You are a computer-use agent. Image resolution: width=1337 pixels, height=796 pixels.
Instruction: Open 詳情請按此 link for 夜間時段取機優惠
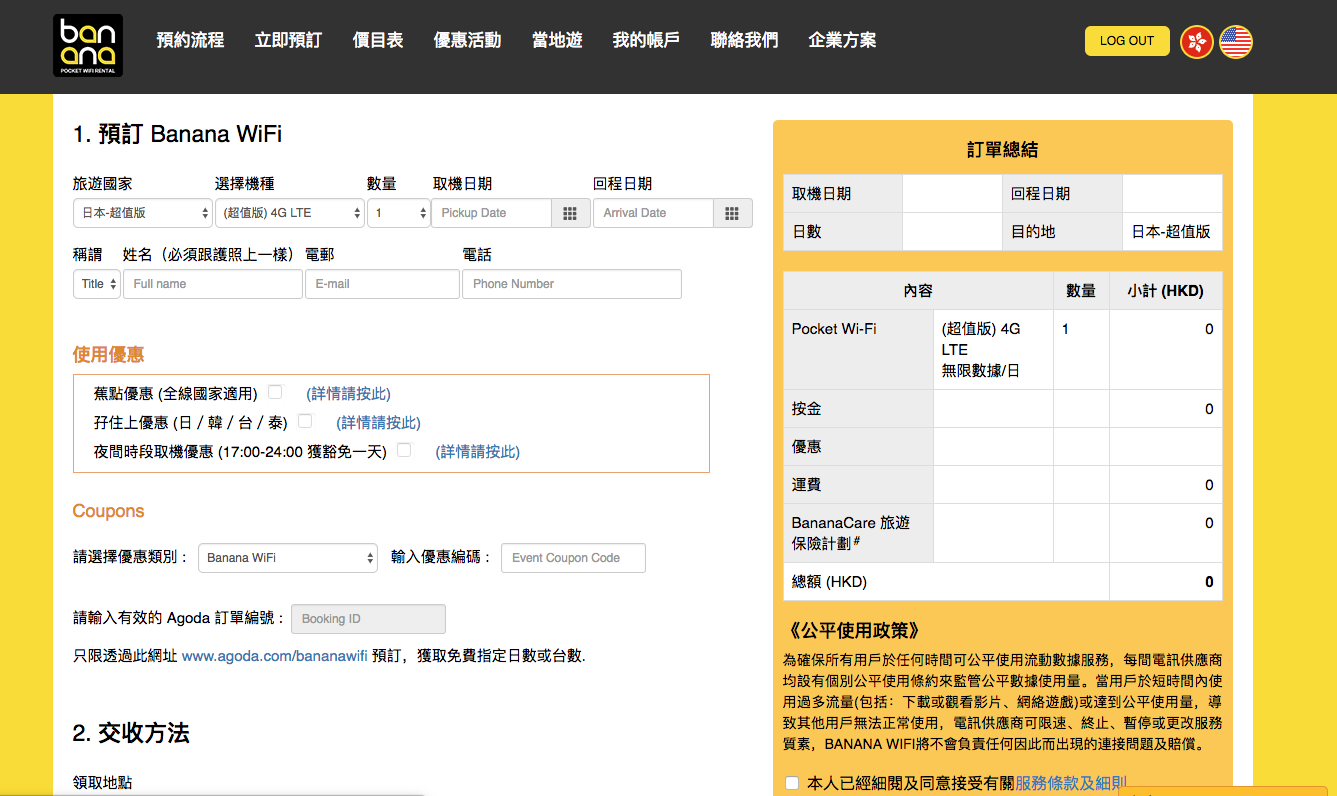point(477,451)
